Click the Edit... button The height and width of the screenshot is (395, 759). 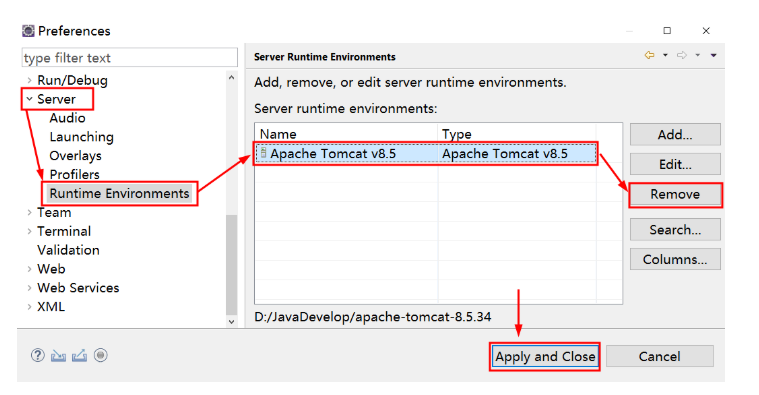point(675,165)
